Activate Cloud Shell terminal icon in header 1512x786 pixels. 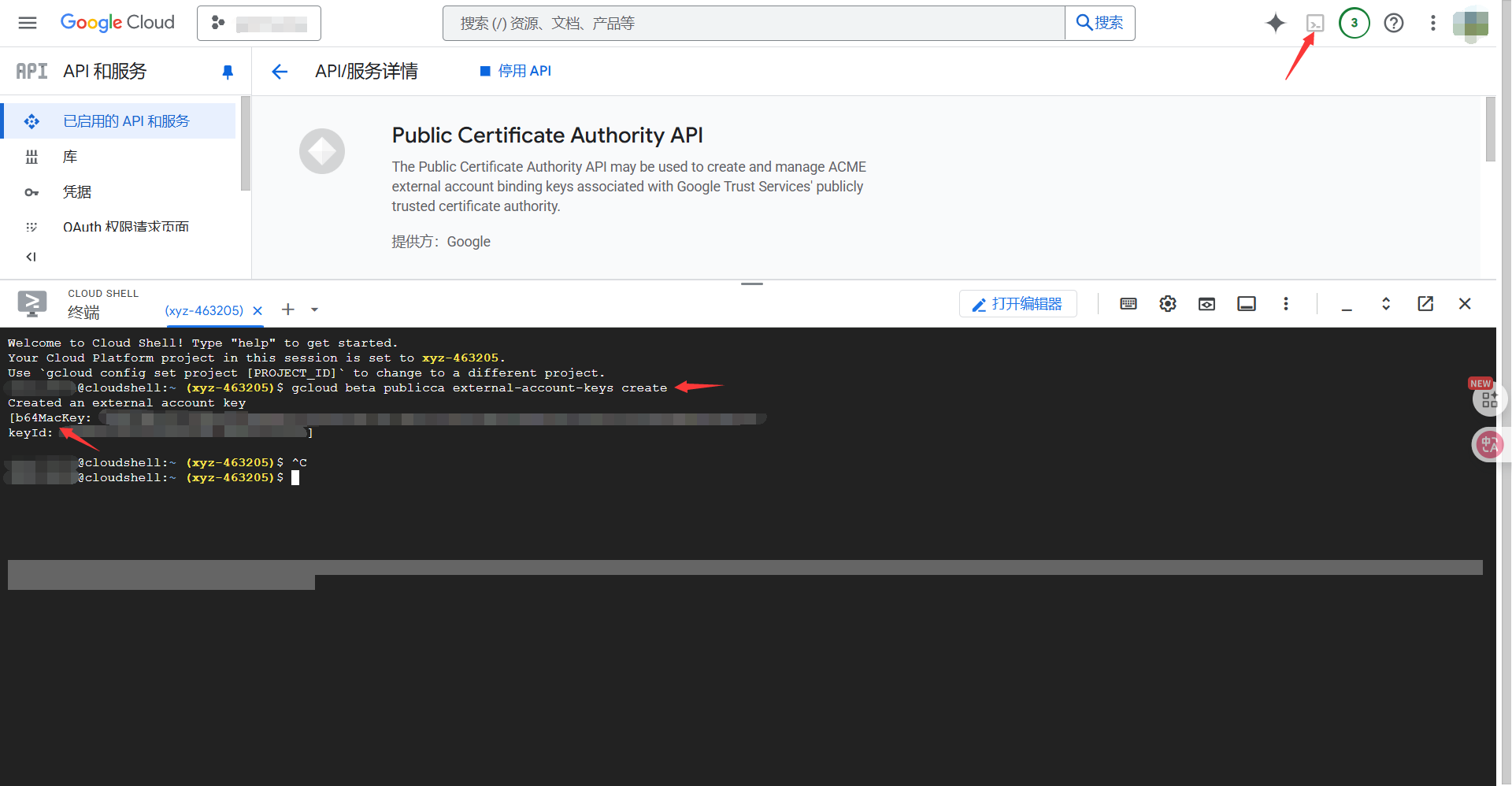pos(1315,23)
